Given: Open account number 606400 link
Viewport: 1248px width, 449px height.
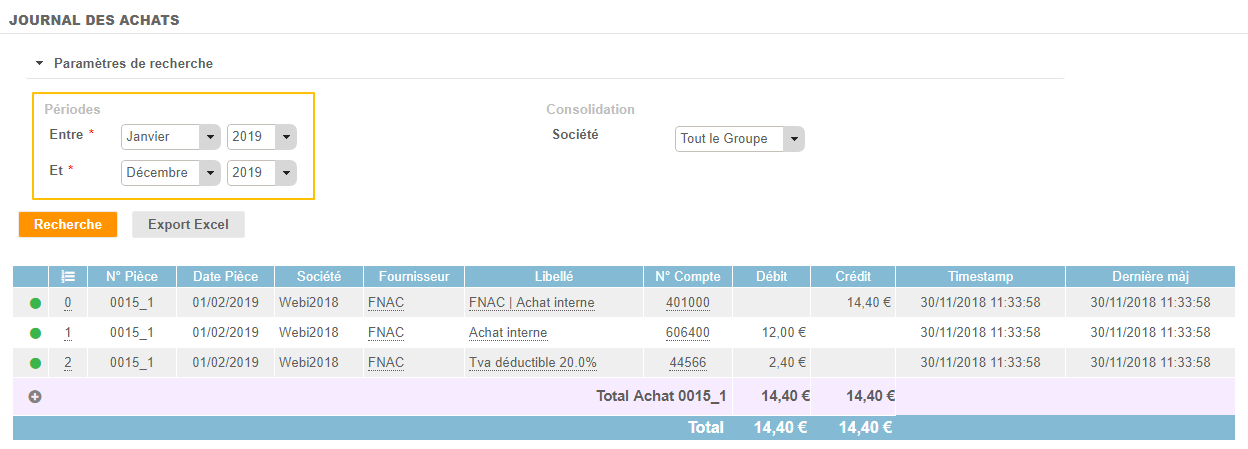Looking at the screenshot, I should [688, 333].
